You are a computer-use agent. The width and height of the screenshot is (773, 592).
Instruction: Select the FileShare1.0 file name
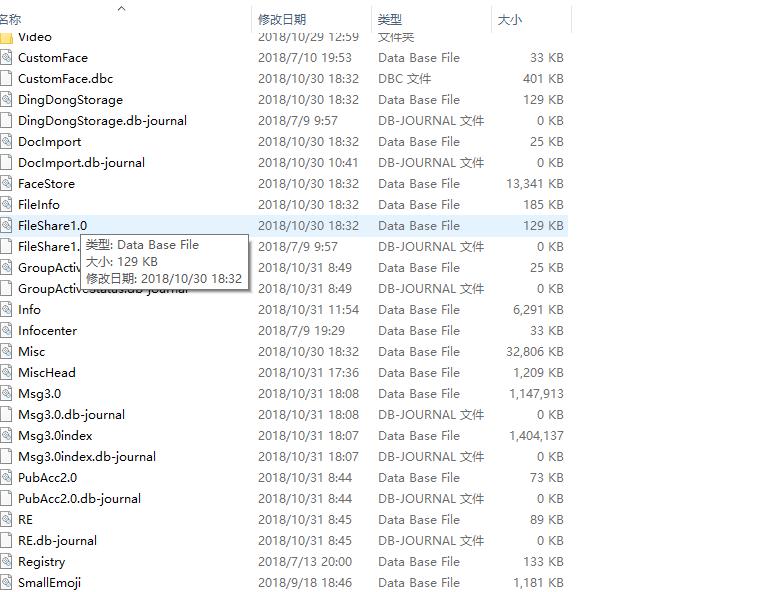(x=52, y=226)
